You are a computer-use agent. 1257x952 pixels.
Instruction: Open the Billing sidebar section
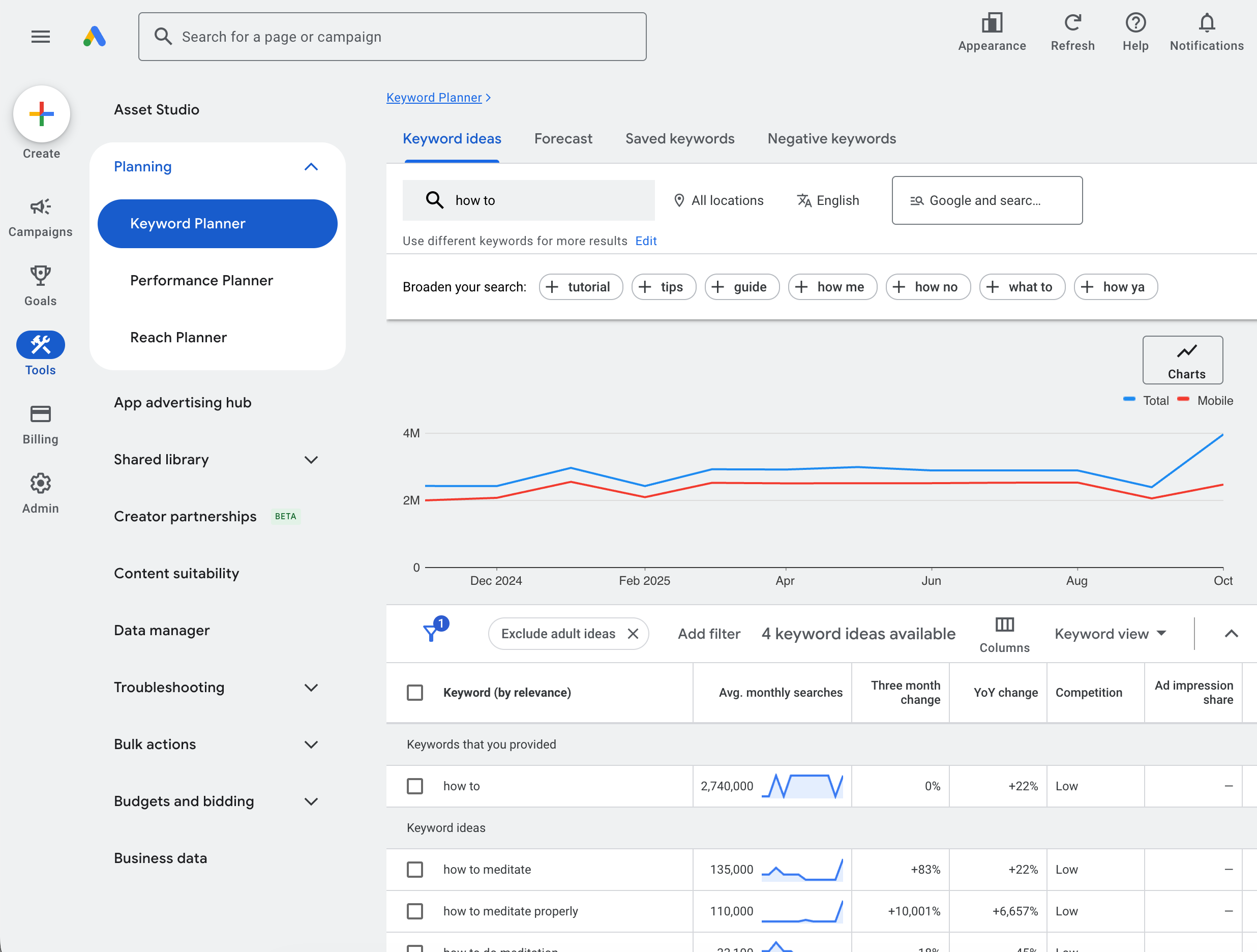click(x=40, y=424)
